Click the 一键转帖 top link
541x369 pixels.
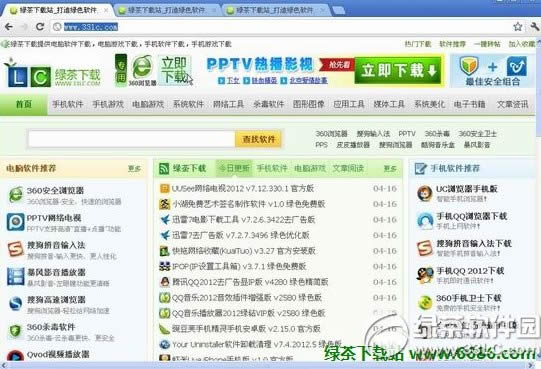pos(487,44)
